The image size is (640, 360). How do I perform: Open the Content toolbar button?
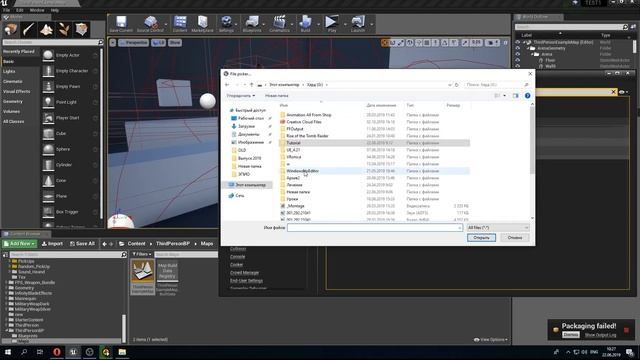[180, 24]
